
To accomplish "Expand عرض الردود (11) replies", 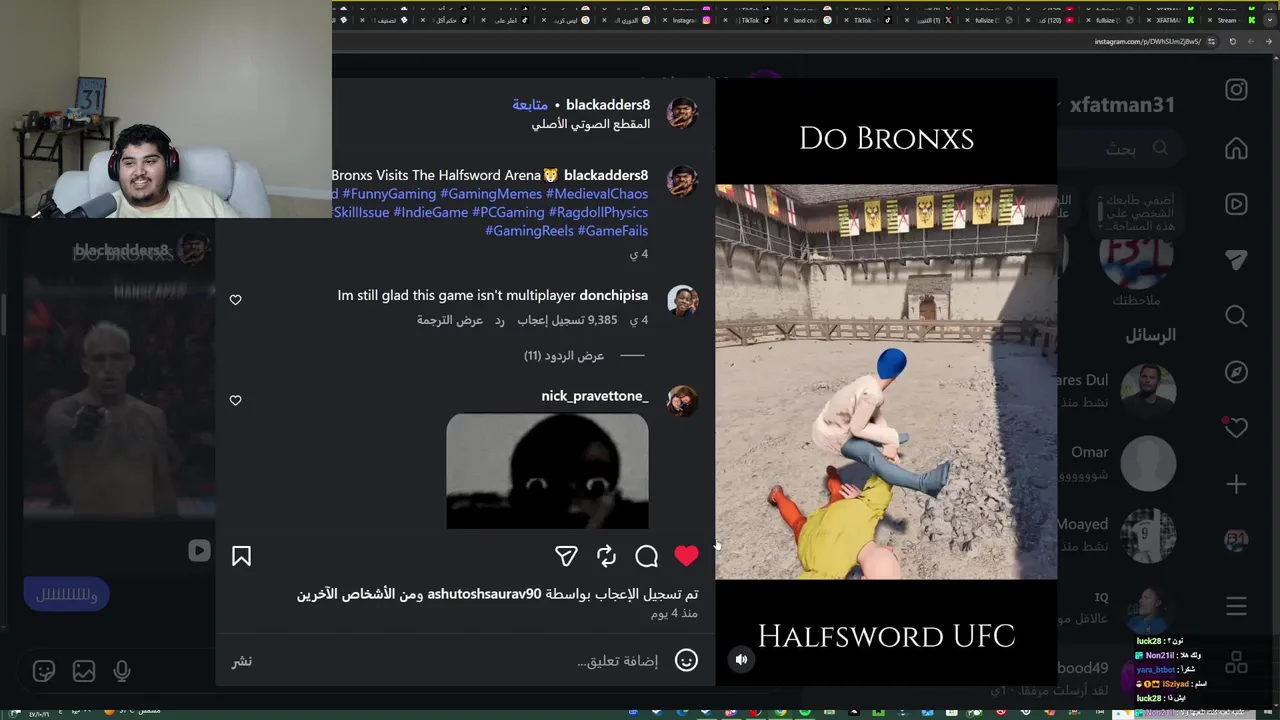I will (564, 356).
